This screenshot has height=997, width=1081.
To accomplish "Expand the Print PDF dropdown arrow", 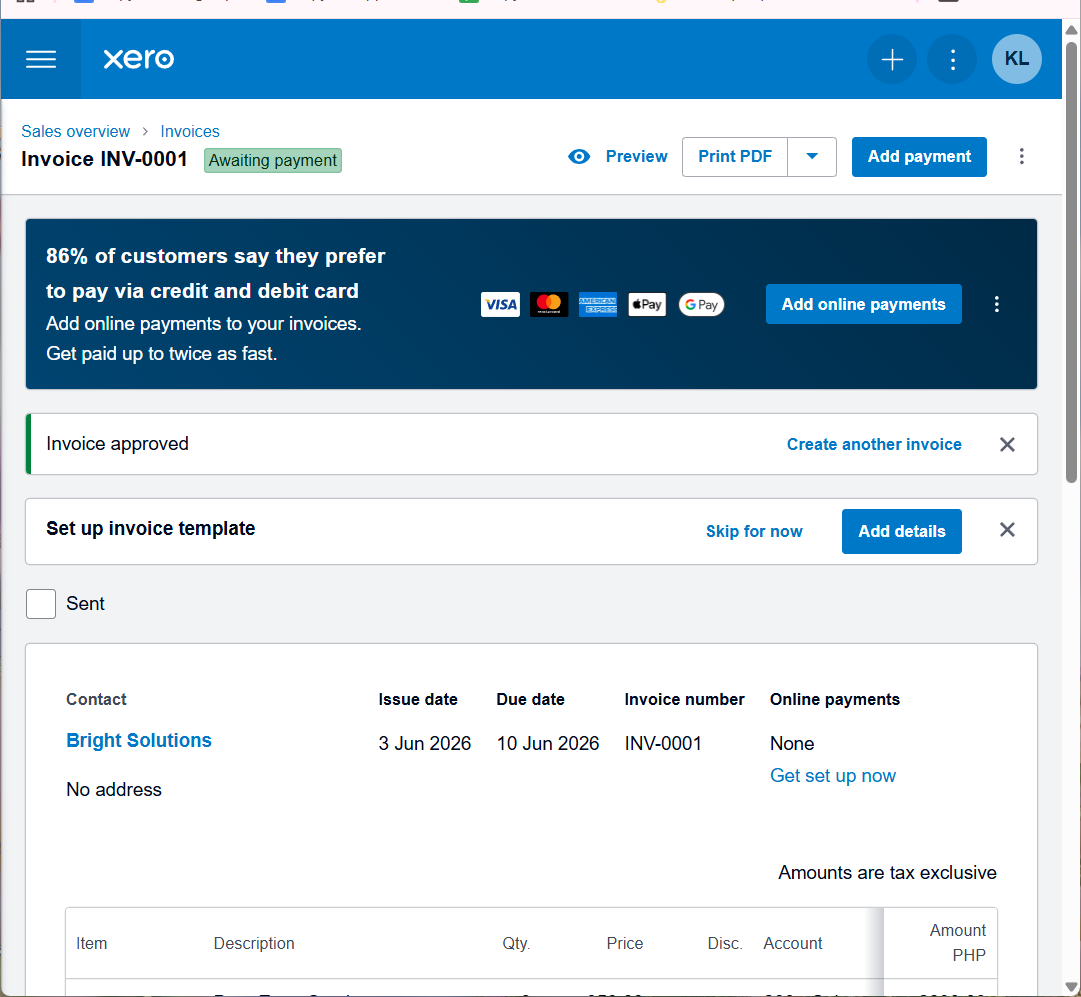I will tap(811, 157).
